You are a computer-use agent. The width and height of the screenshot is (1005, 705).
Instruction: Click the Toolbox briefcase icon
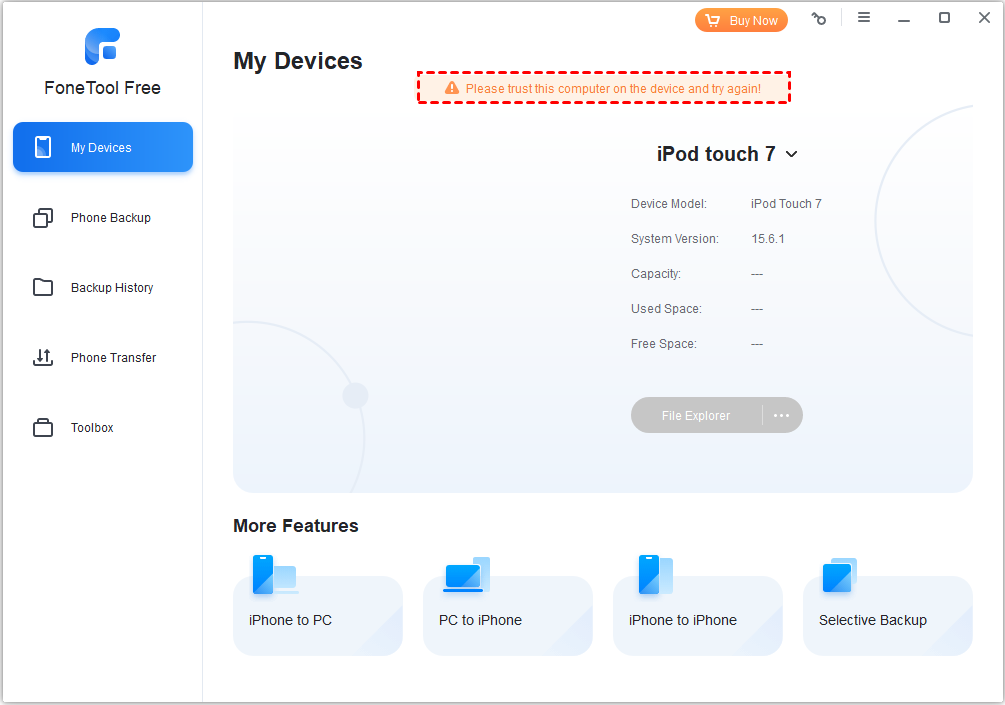(43, 428)
